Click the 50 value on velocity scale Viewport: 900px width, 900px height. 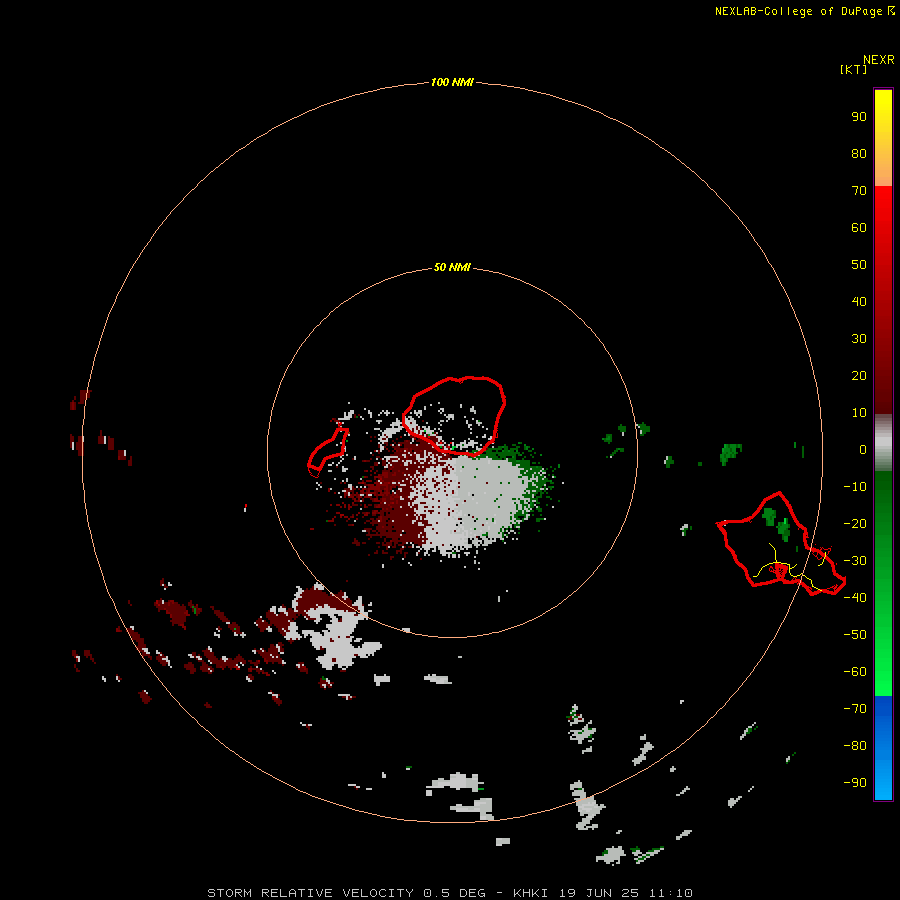pyautogui.click(x=859, y=265)
